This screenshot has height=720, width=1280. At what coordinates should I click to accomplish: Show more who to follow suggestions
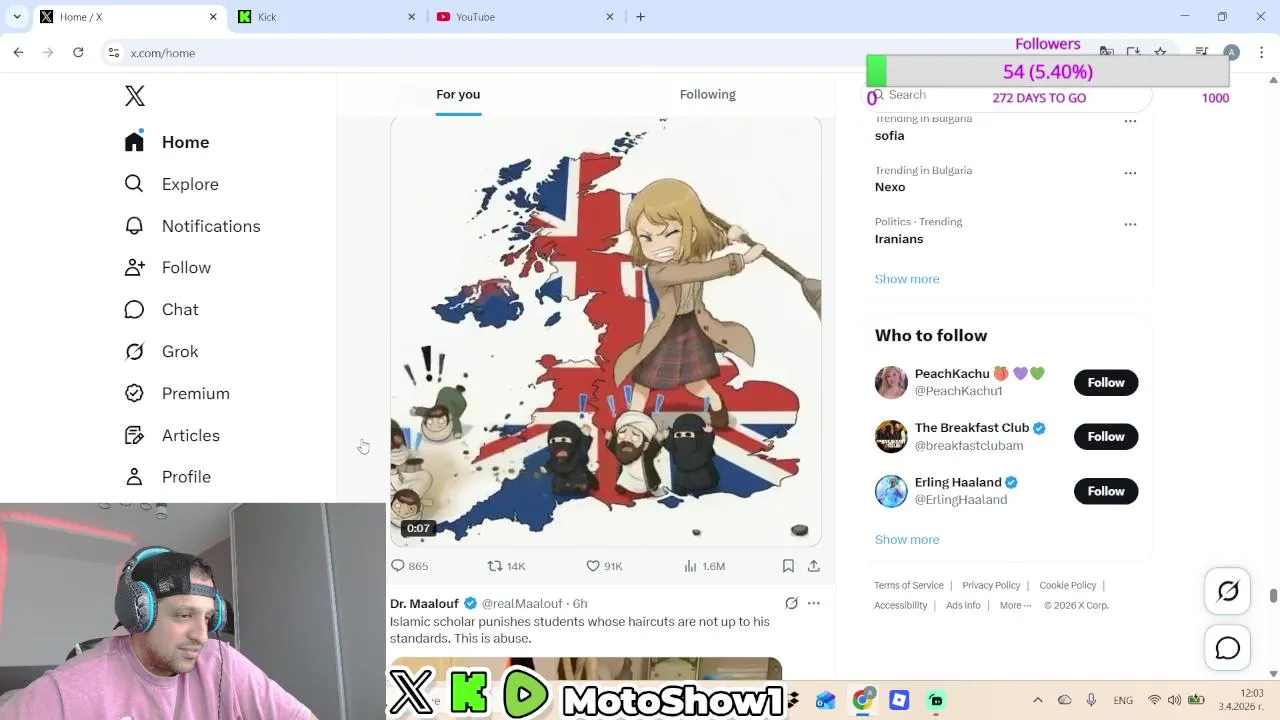[x=907, y=539]
